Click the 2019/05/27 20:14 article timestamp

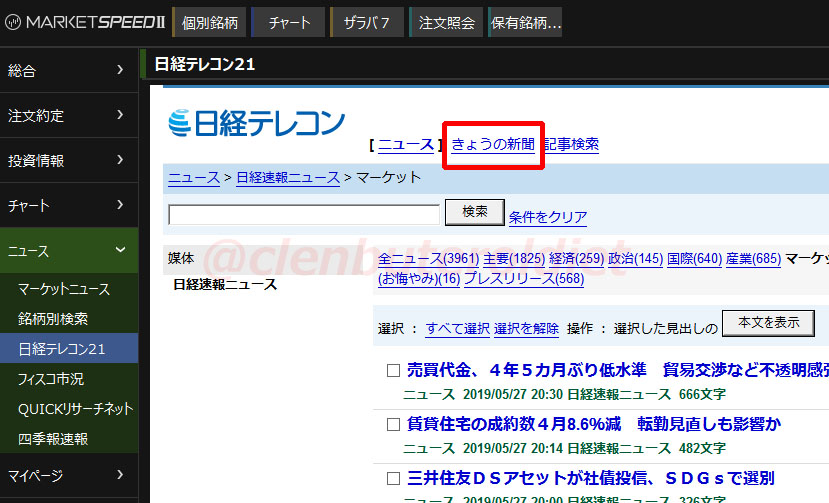512,449
